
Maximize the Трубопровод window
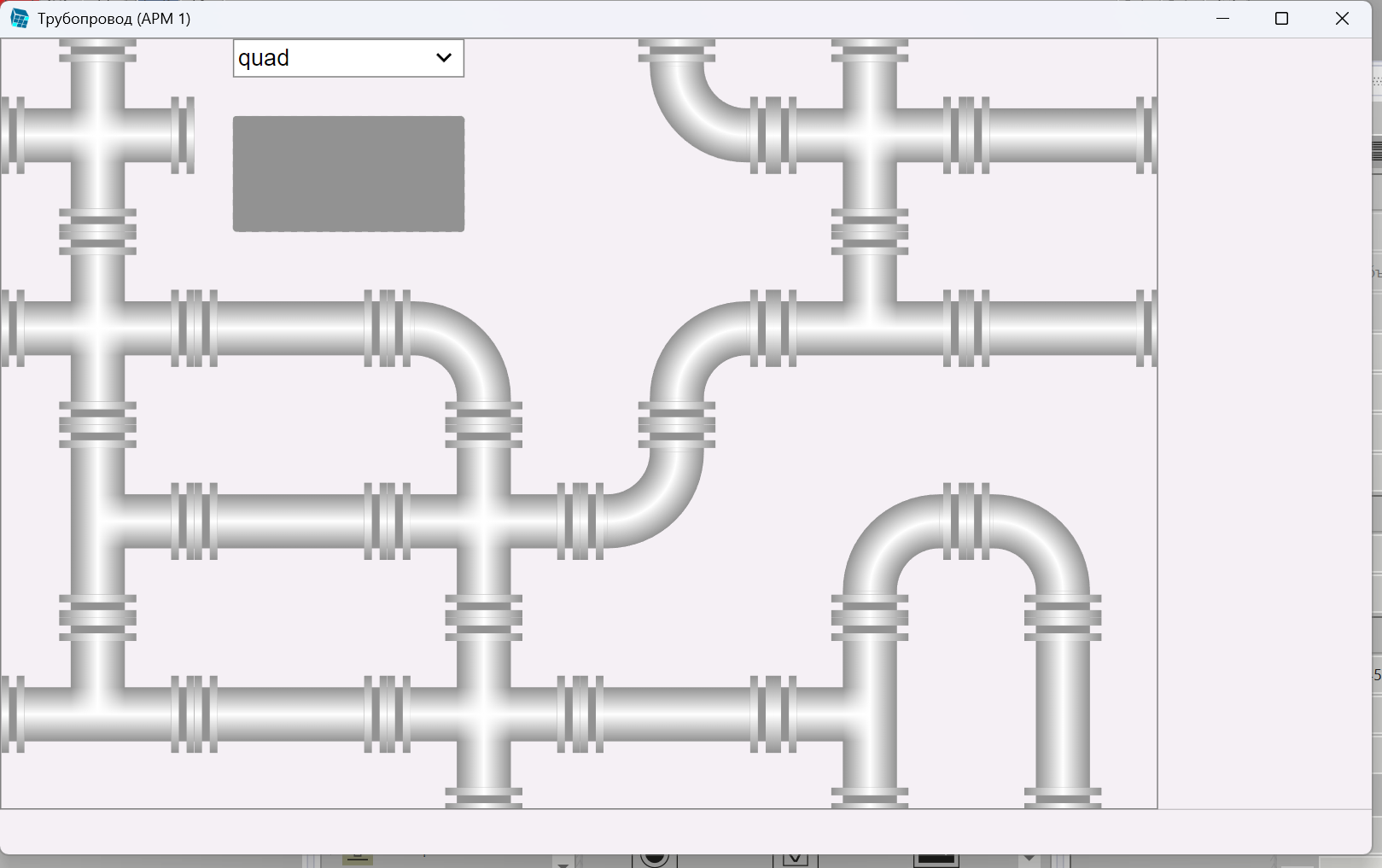(1281, 19)
